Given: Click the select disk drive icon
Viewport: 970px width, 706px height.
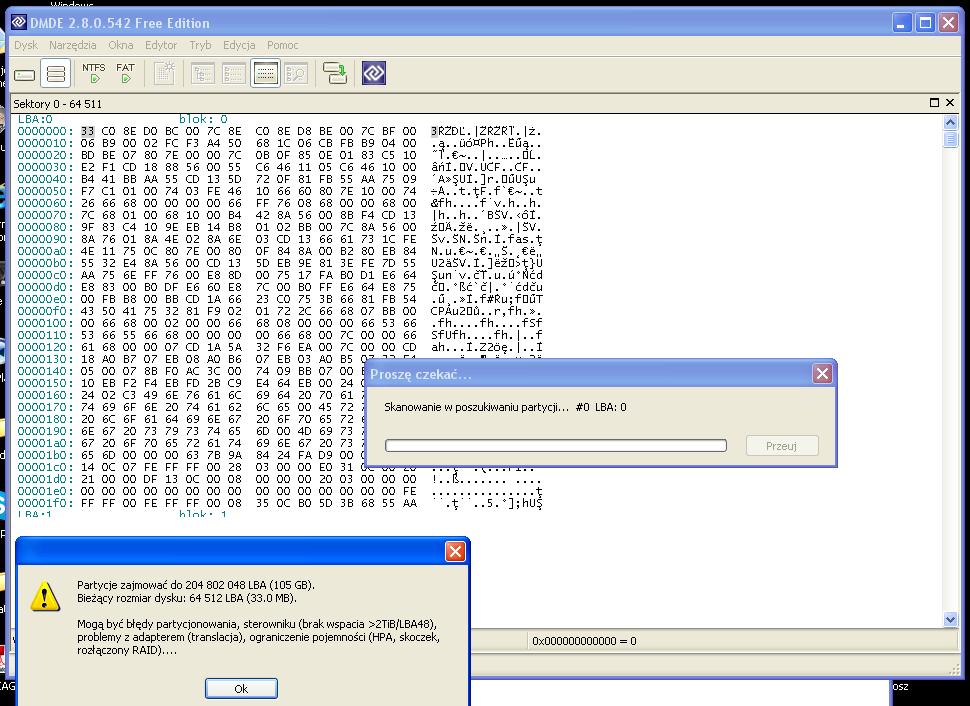Looking at the screenshot, I should click(25, 74).
